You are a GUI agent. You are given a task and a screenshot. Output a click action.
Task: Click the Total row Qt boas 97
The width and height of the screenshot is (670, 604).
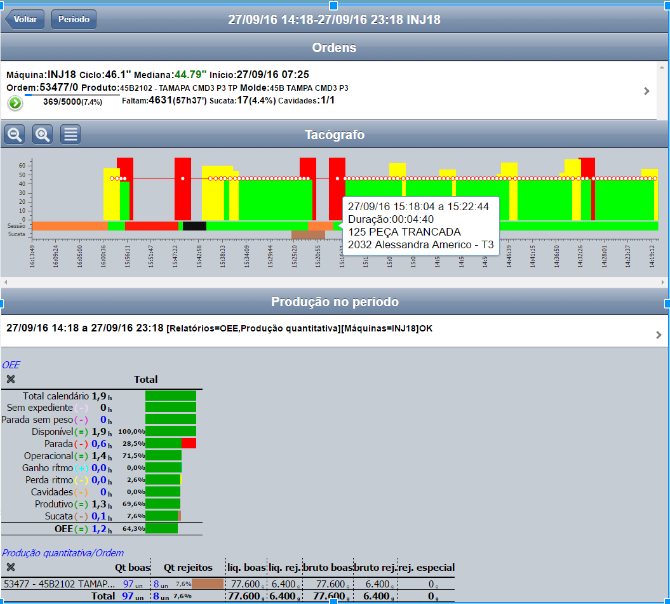point(128,596)
